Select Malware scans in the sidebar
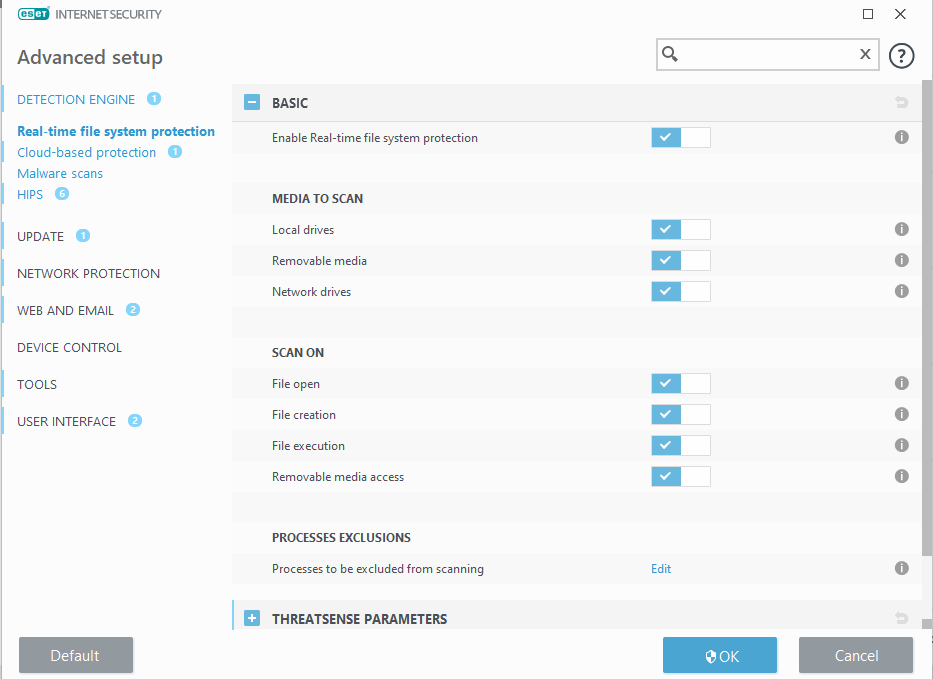Image resolution: width=933 pixels, height=679 pixels. pyautogui.click(x=60, y=174)
